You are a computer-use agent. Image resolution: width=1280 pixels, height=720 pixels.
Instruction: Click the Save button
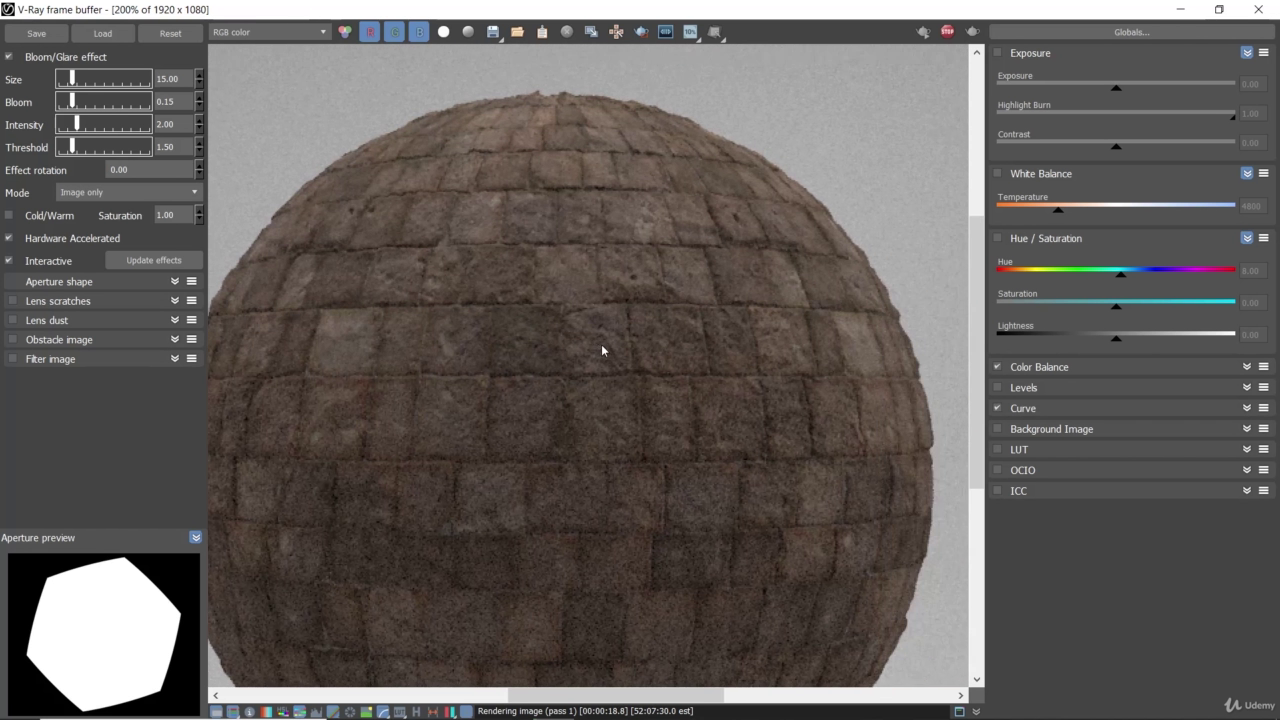36,33
